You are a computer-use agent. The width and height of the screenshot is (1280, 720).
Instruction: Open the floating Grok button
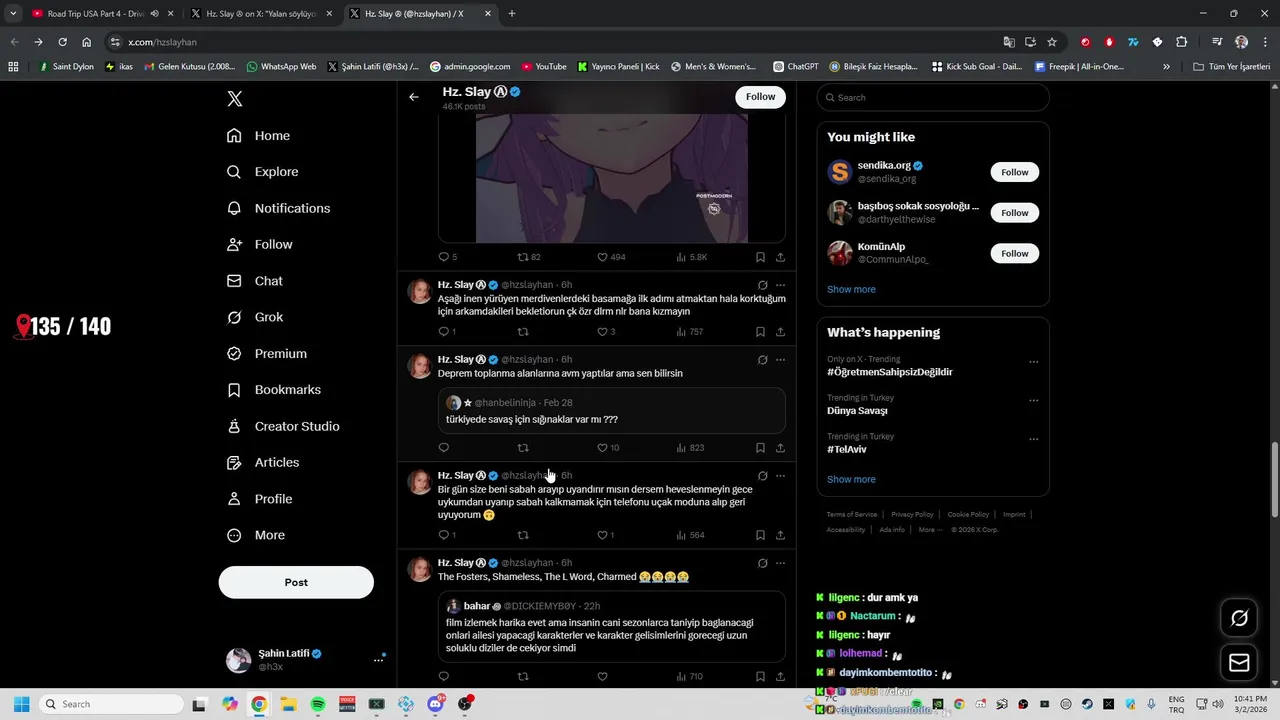[1239, 619]
